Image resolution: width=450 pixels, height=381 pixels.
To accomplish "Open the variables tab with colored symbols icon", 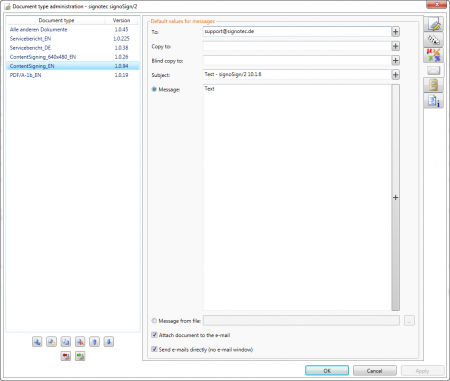I will pos(434,55).
